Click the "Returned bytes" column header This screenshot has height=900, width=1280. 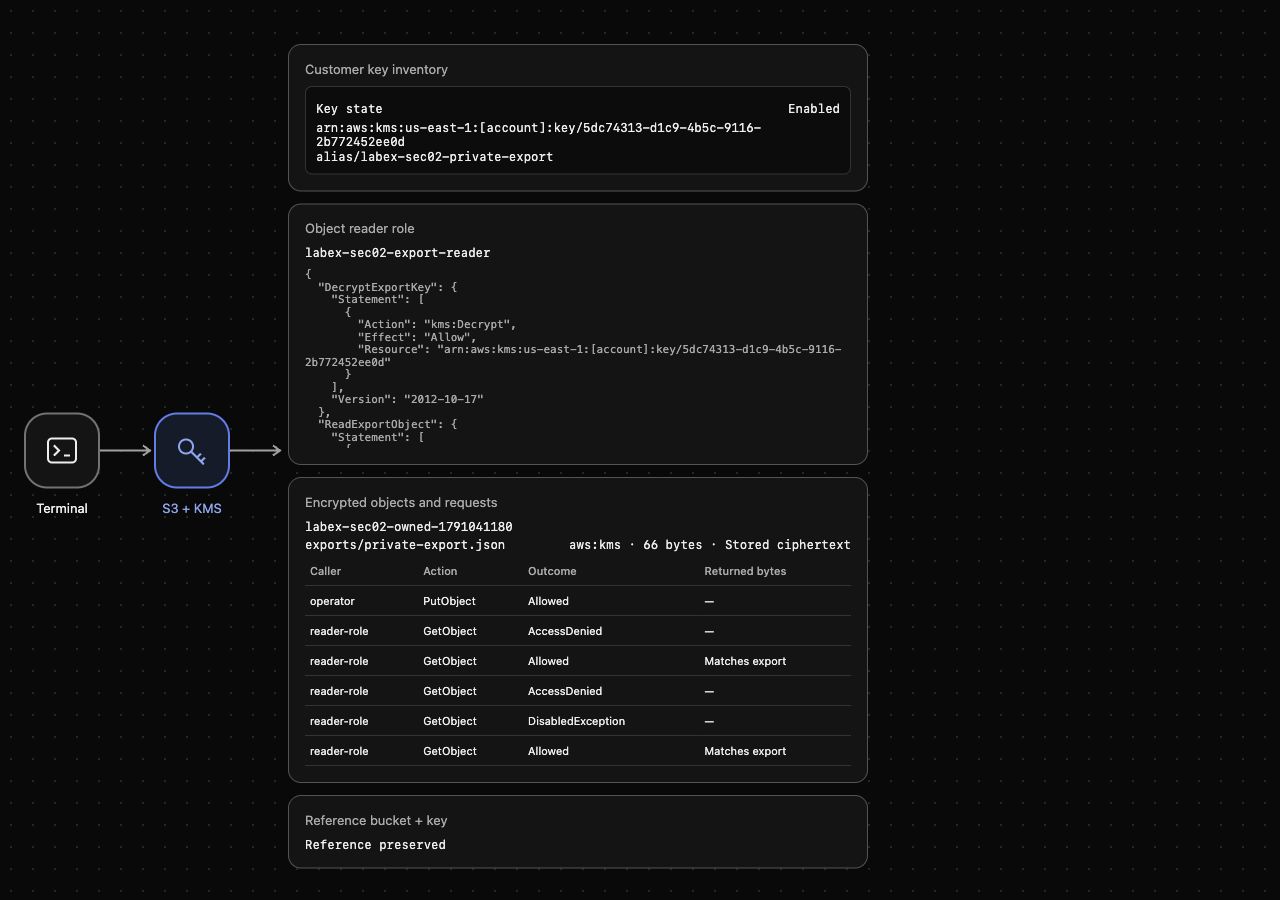pyautogui.click(x=745, y=571)
